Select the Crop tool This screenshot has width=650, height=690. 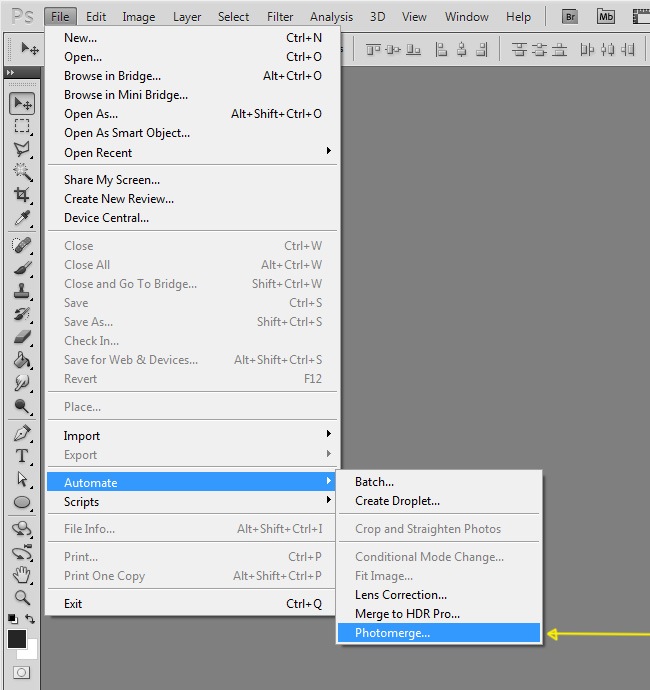pos(22,195)
